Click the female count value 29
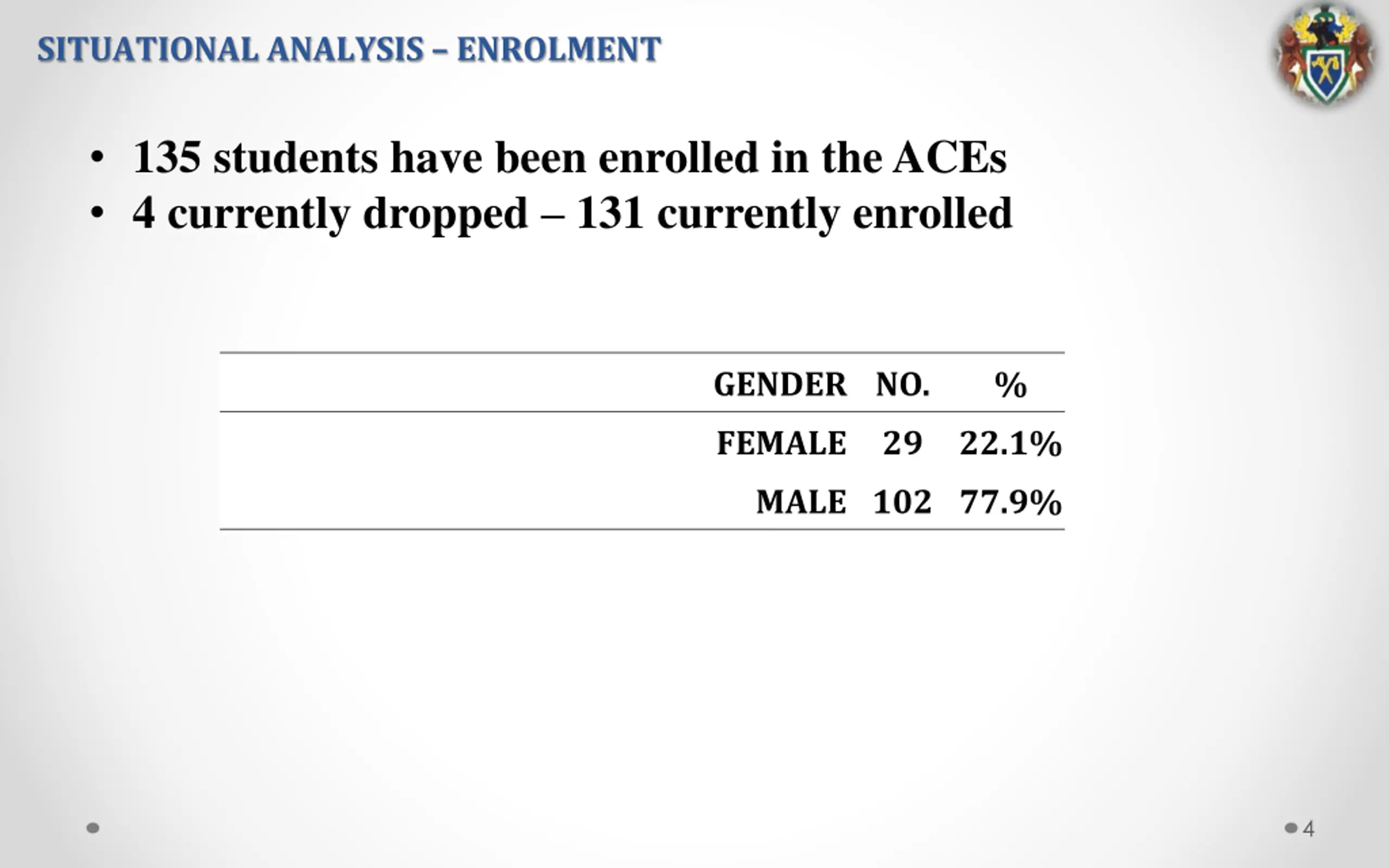 pos(902,443)
